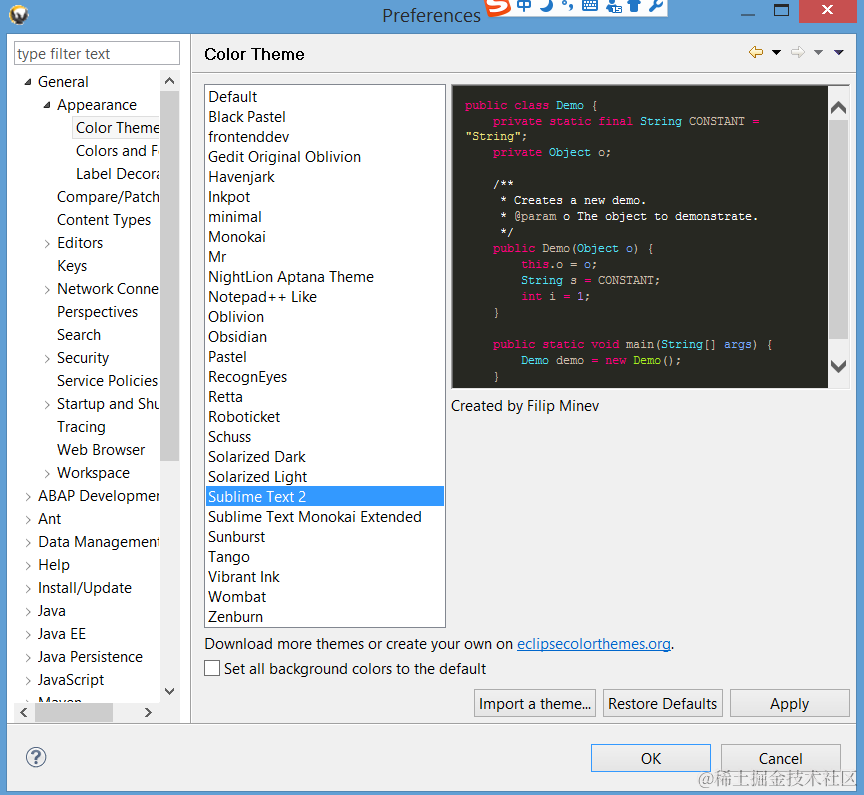Select the Black Pastel theme
This screenshot has height=795, width=864.
[325, 117]
